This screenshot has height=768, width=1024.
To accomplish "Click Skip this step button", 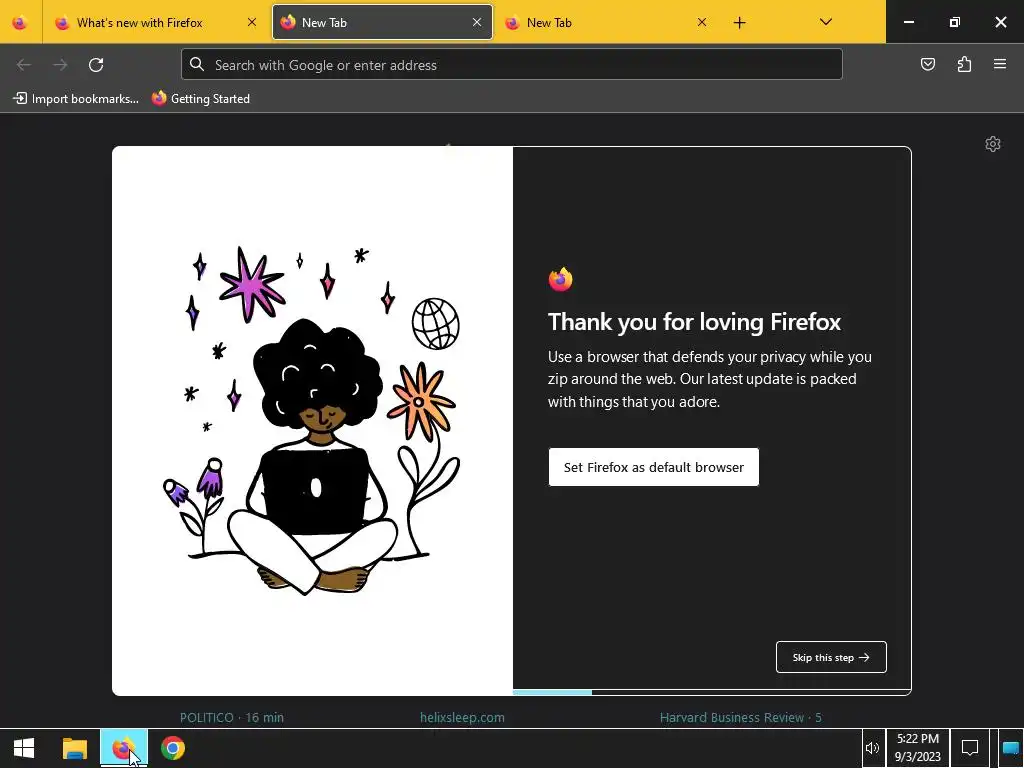I will click(831, 657).
